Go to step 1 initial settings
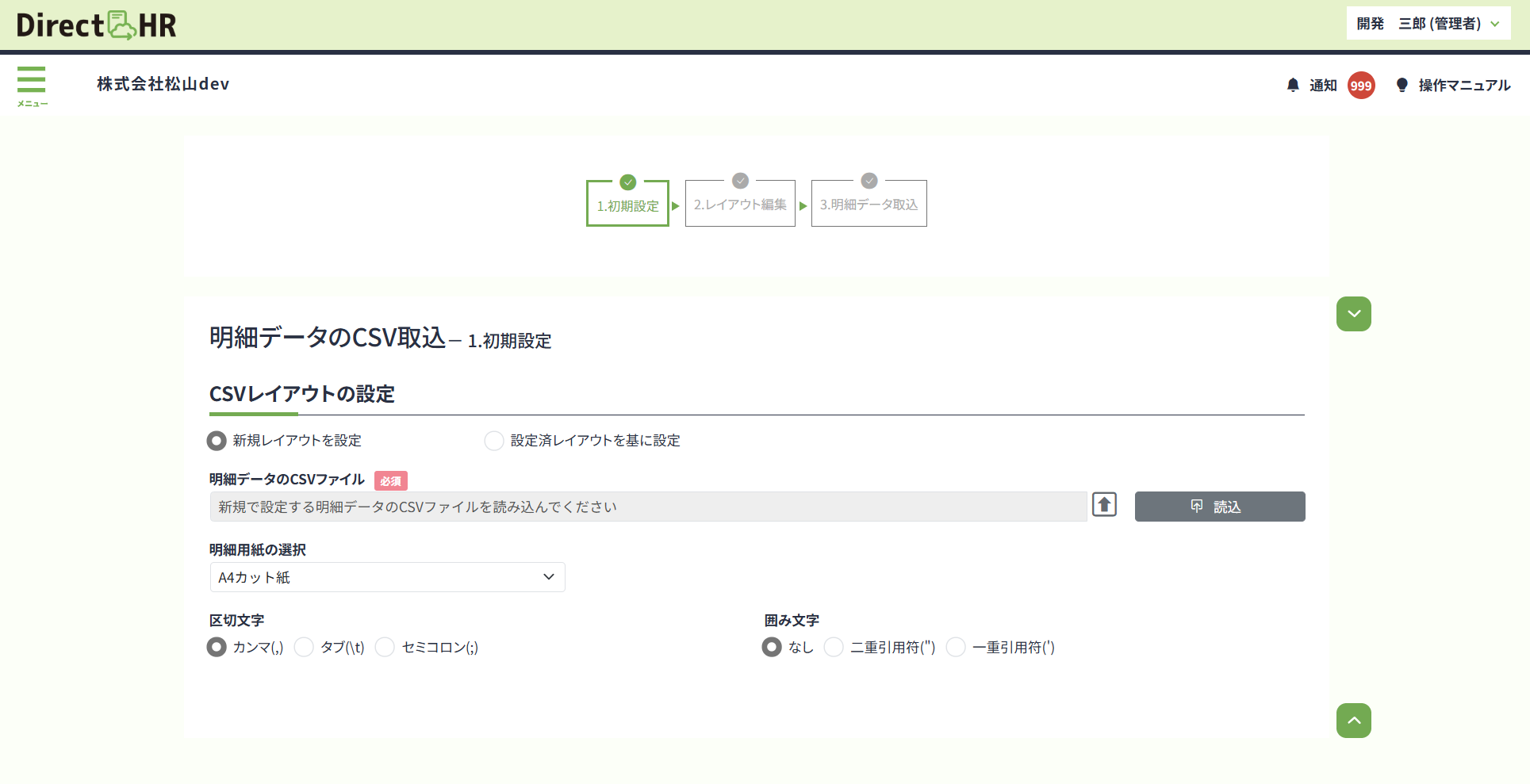The image size is (1530, 784). (627, 205)
